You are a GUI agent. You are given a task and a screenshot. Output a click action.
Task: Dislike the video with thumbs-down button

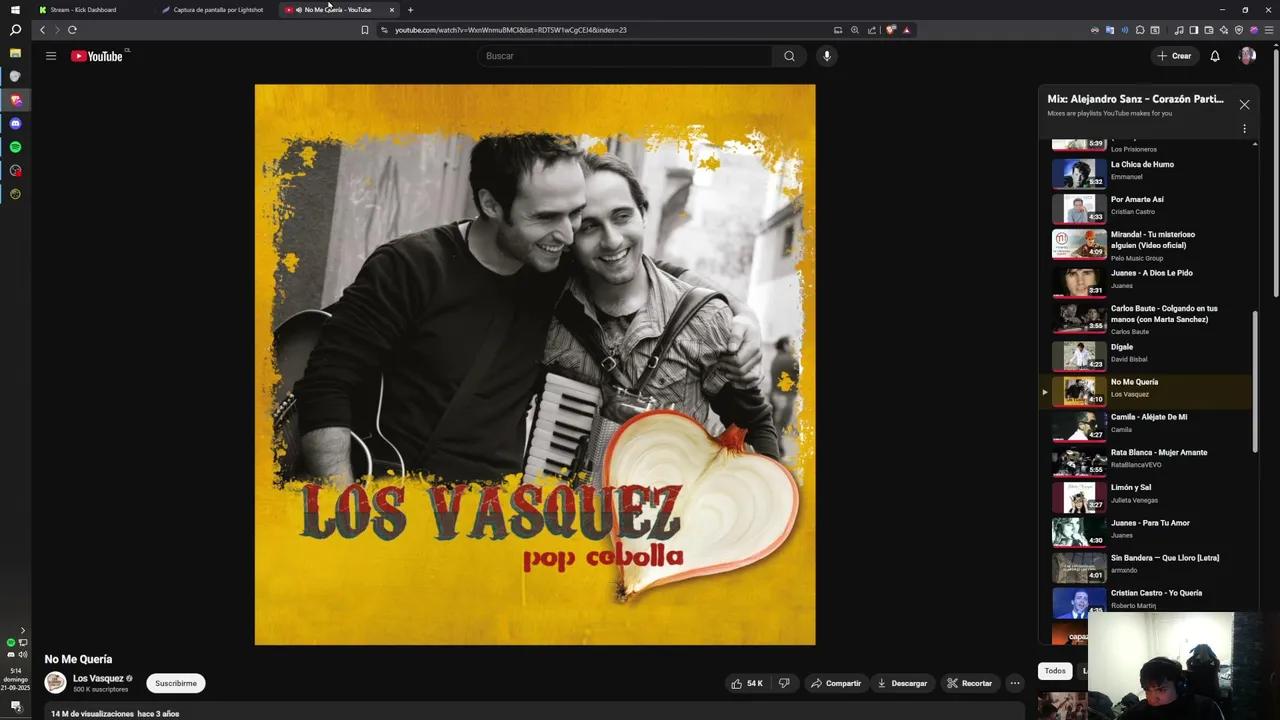(x=784, y=683)
